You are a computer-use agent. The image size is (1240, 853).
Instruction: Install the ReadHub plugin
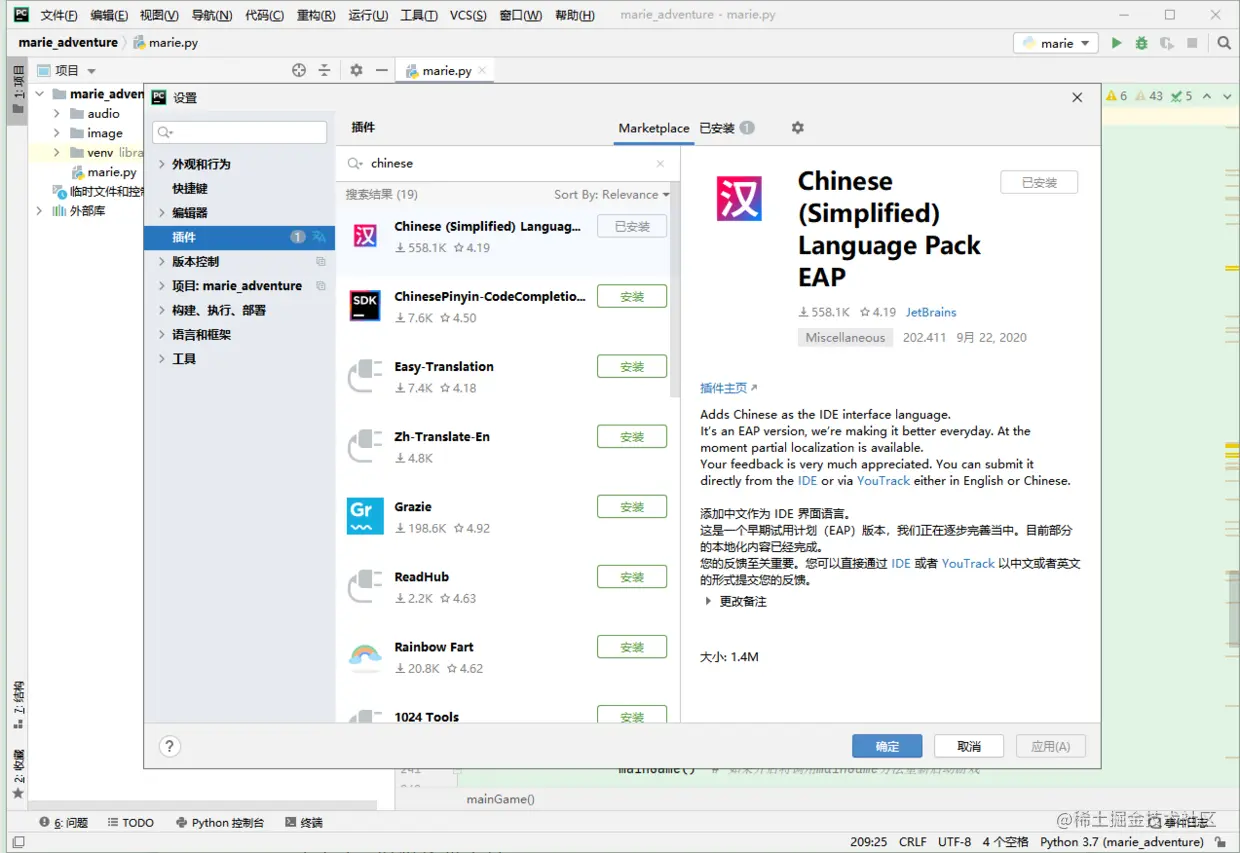[632, 577]
